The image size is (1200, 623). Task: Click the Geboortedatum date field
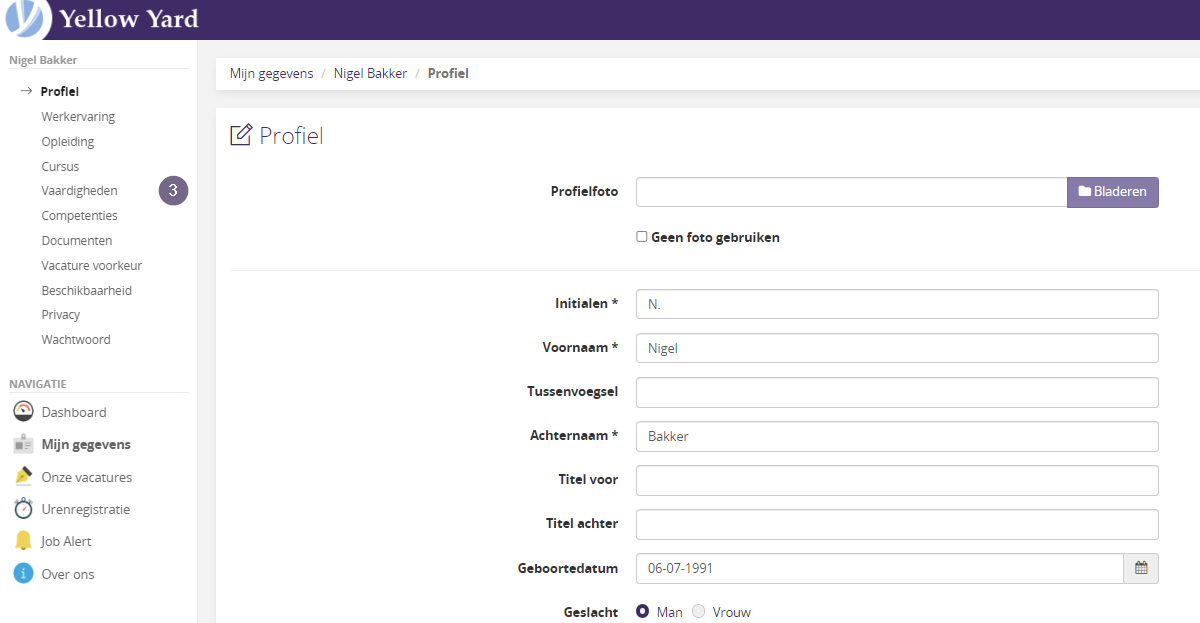[880, 568]
